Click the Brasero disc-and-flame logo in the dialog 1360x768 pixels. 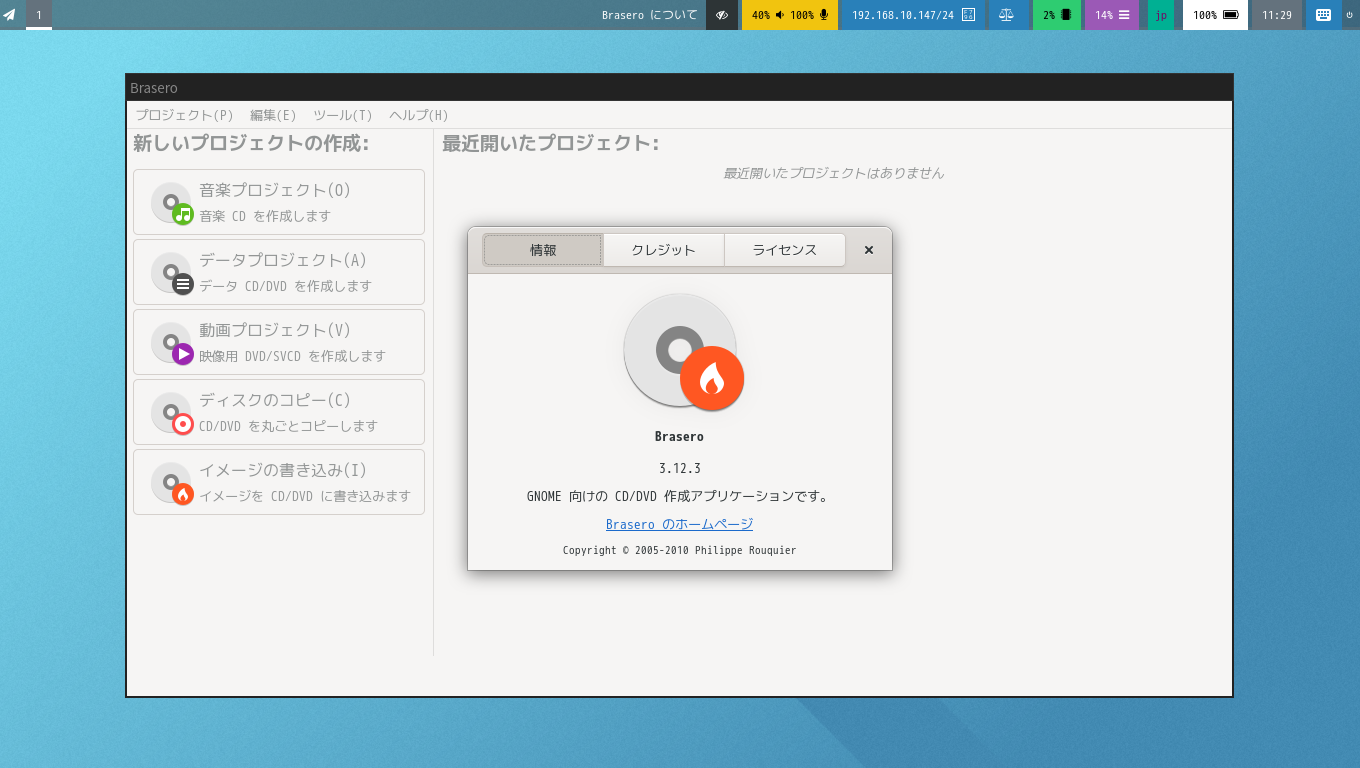point(684,351)
